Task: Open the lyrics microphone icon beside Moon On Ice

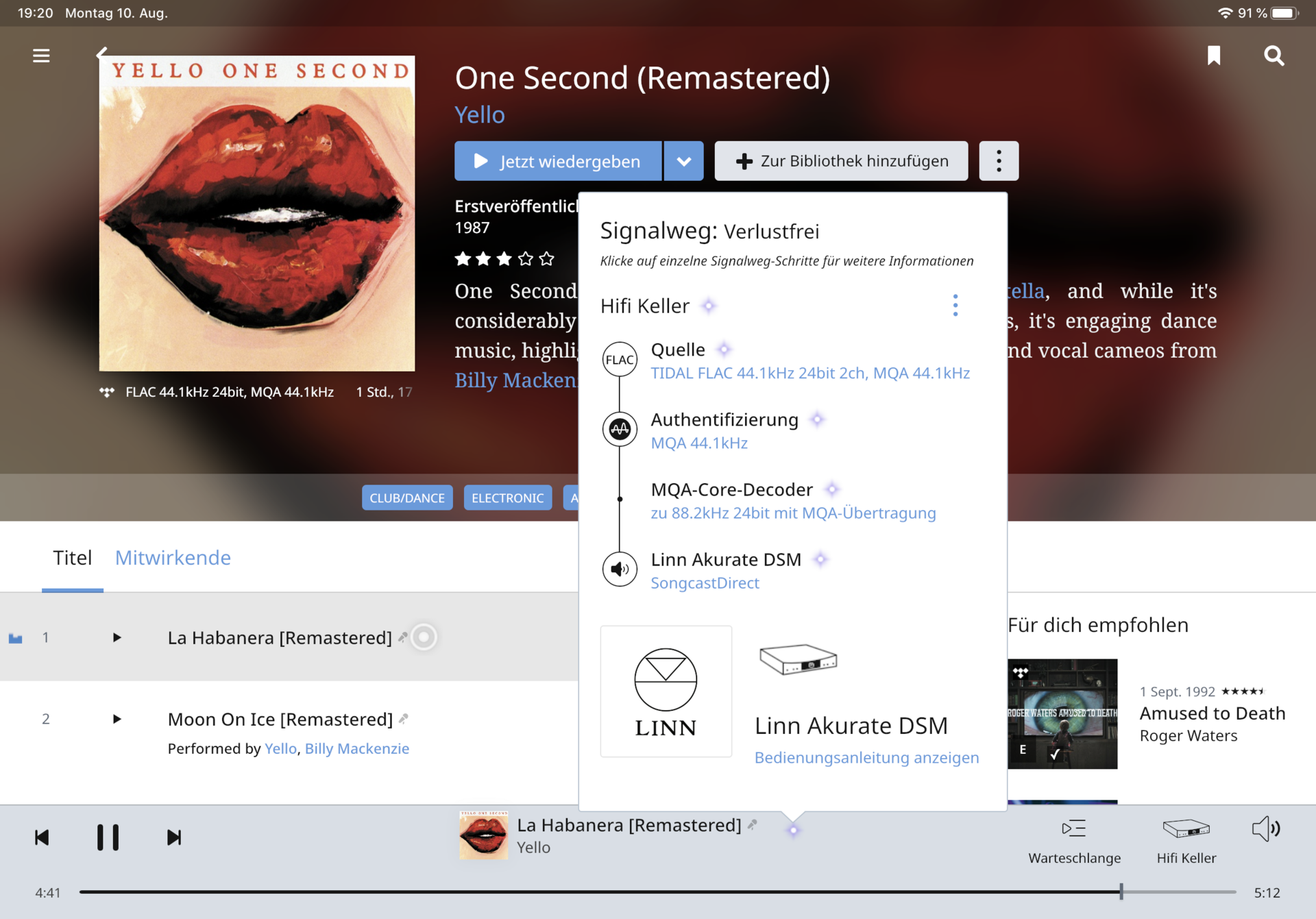Action: [x=404, y=719]
